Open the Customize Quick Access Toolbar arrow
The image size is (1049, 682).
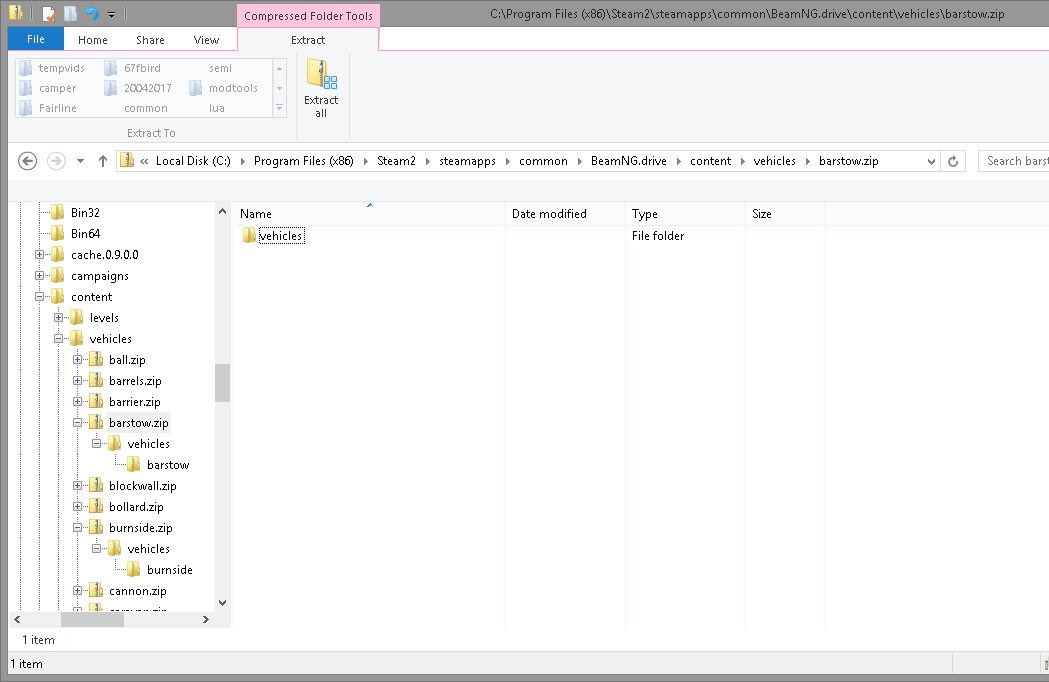111,14
